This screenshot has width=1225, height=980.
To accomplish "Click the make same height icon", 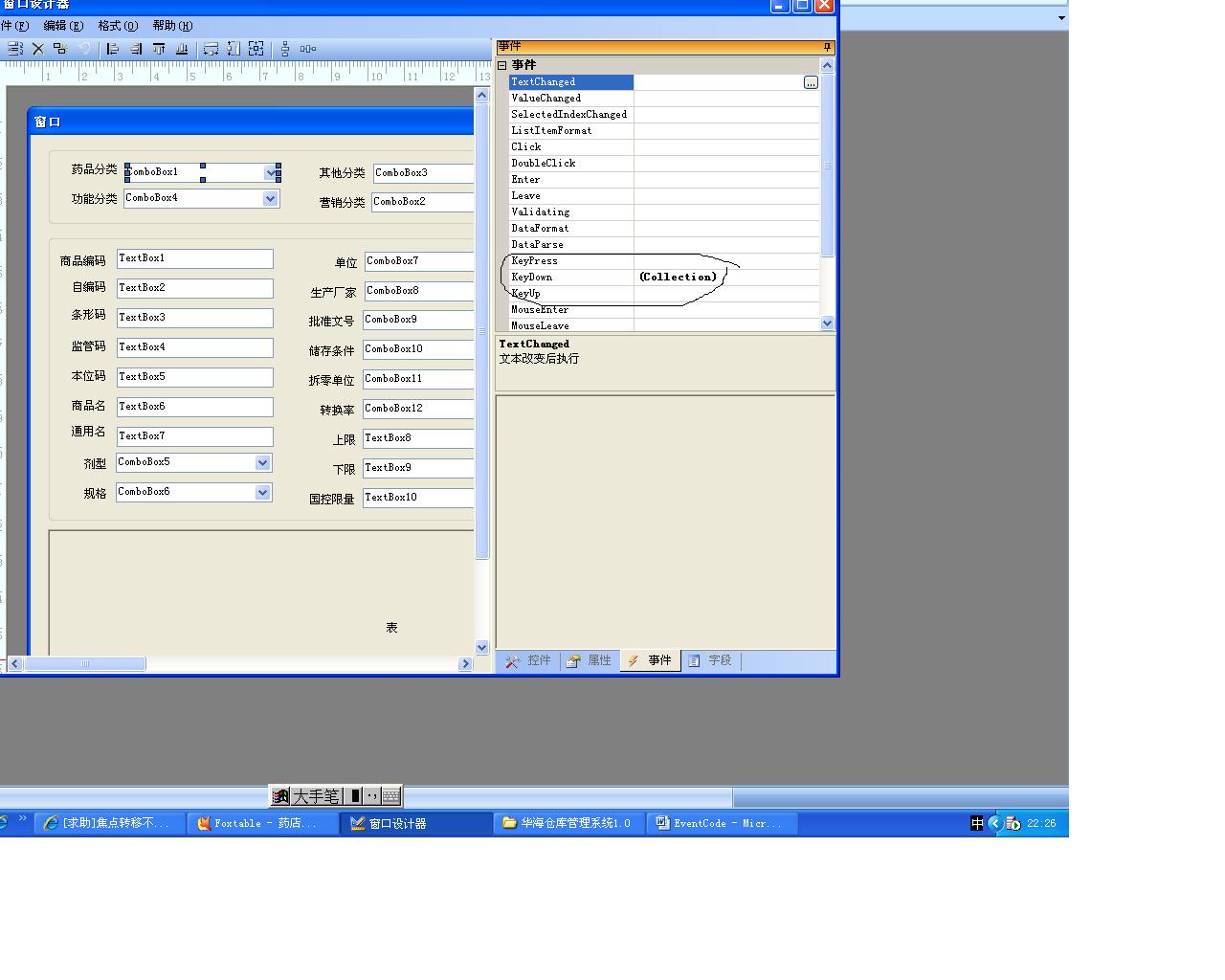I will [x=234, y=49].
